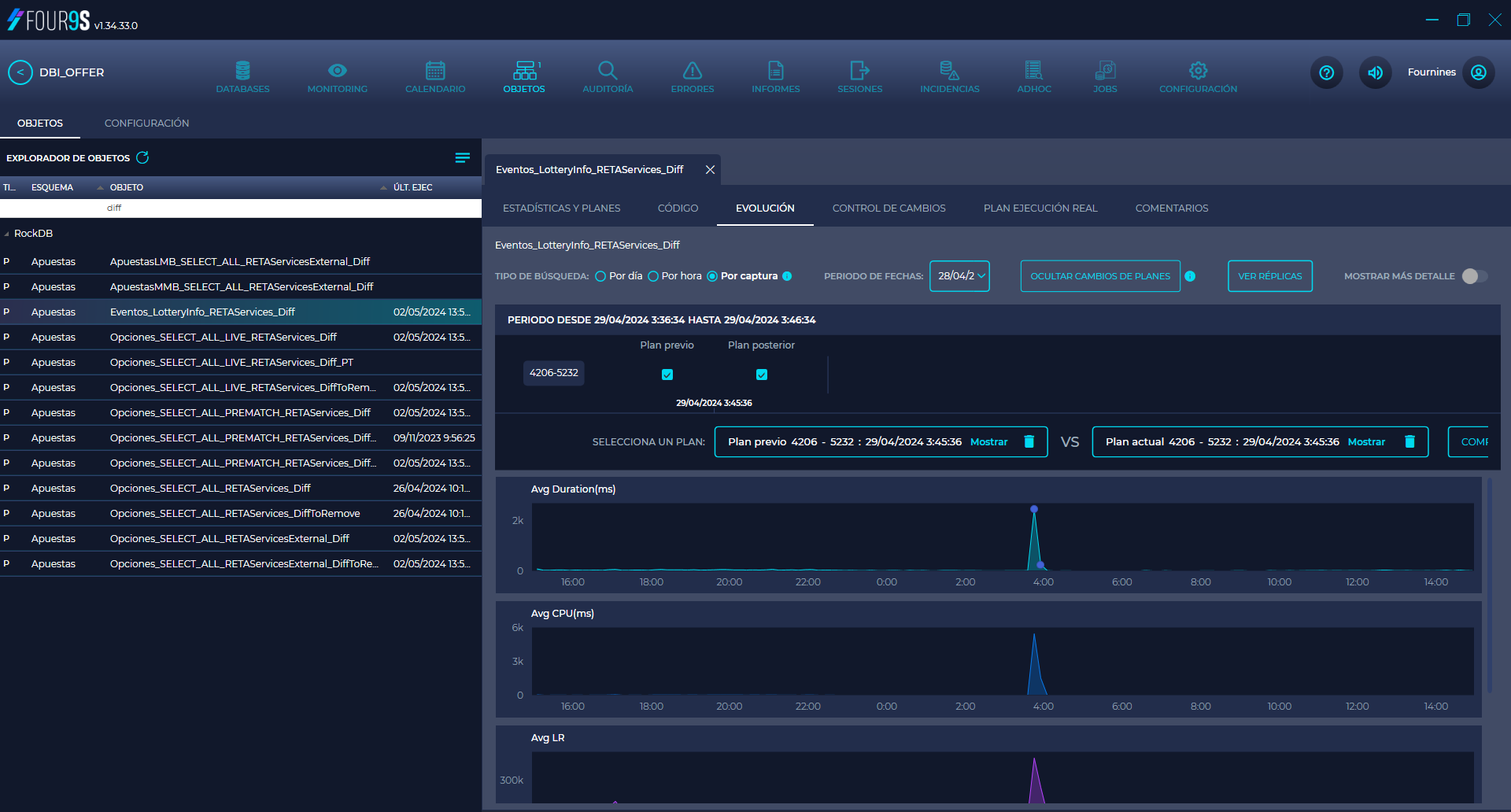Refresh the Explorador de Objetos list
The image size is (1511, 812).
[142, 157]
